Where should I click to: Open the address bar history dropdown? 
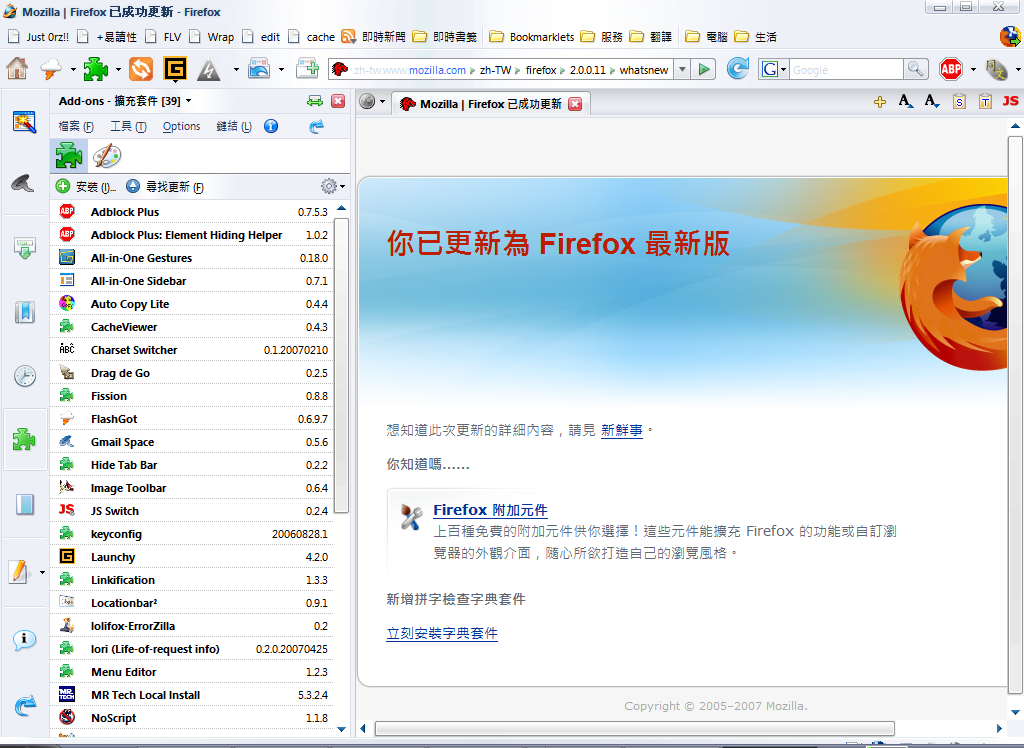coord(681,69)
